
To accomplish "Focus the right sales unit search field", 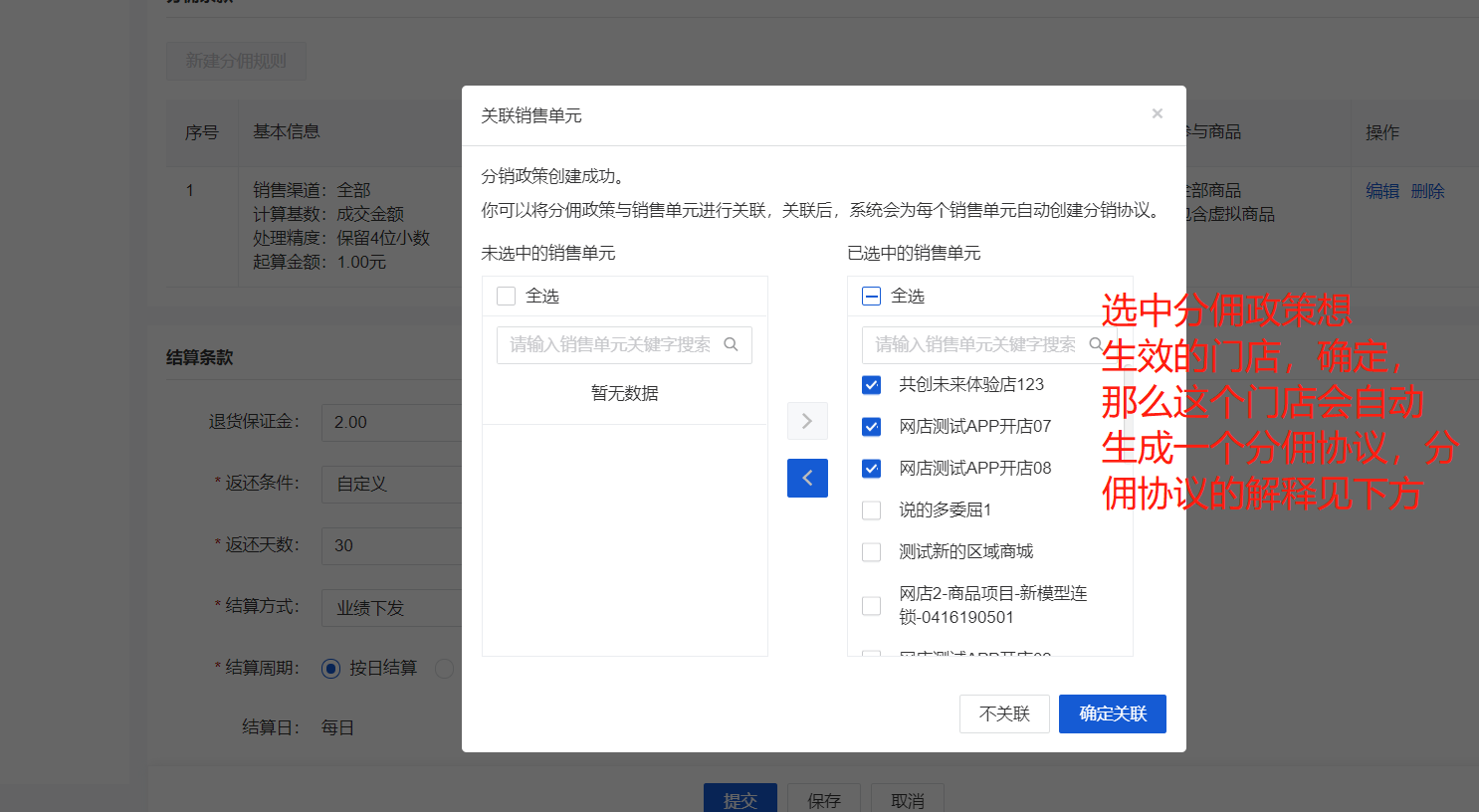I will [x=974, y=344].
